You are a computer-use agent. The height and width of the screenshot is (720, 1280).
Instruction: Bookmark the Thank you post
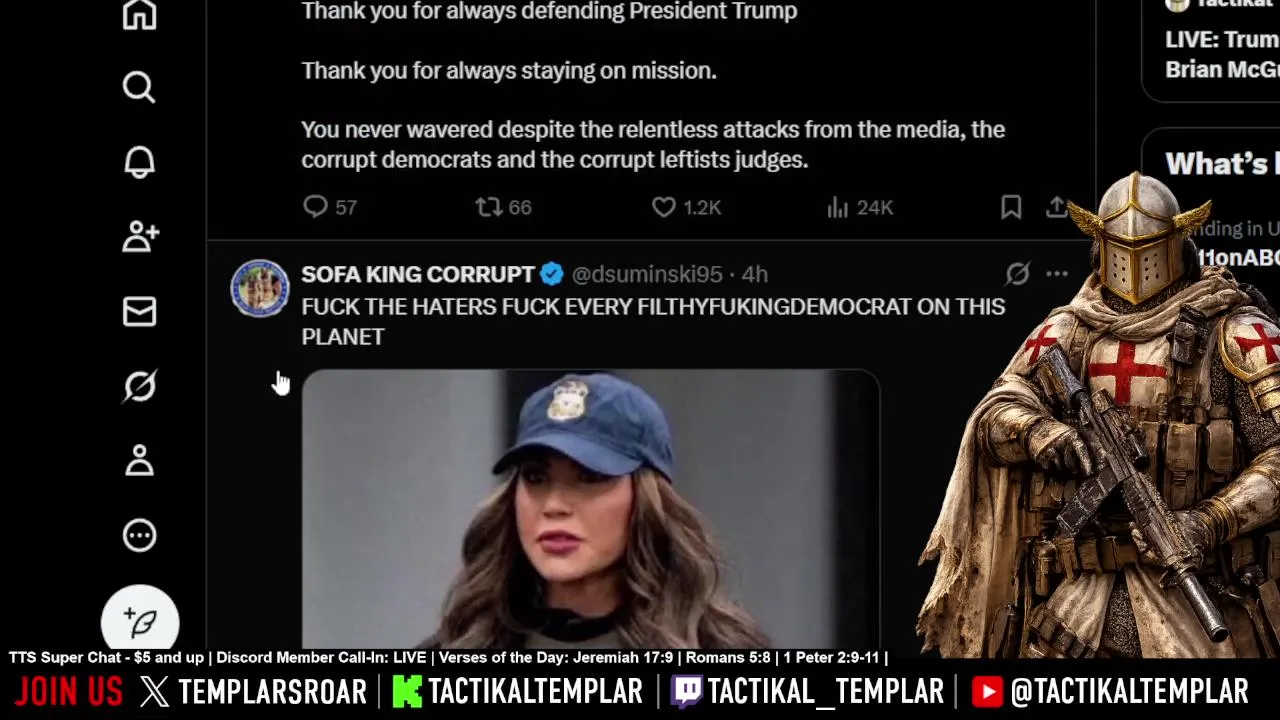(1011, 207)
